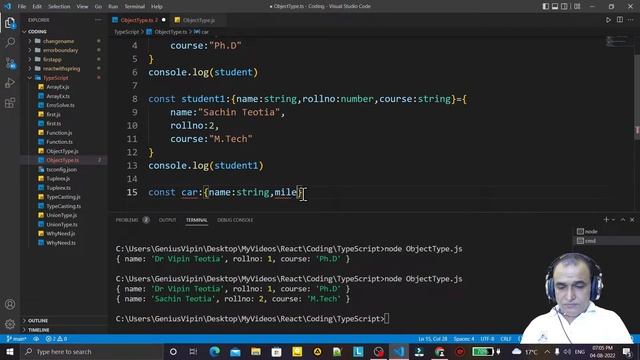This screenshot has height=360, width=640.
Task: Expand the errorboundary folder
Action: click(x=60, y=50)
